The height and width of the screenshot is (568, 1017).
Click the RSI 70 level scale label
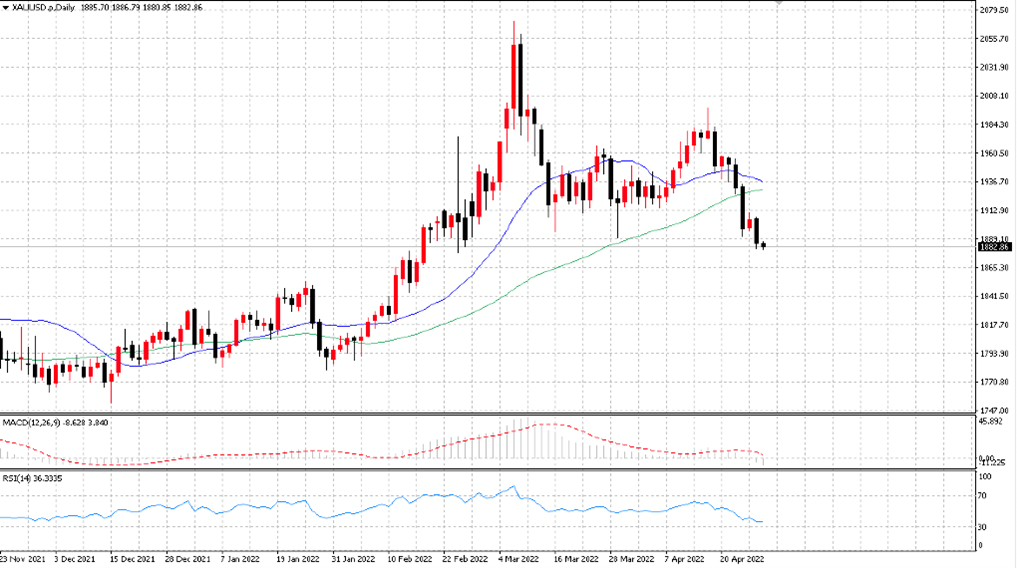pos(983,496)
